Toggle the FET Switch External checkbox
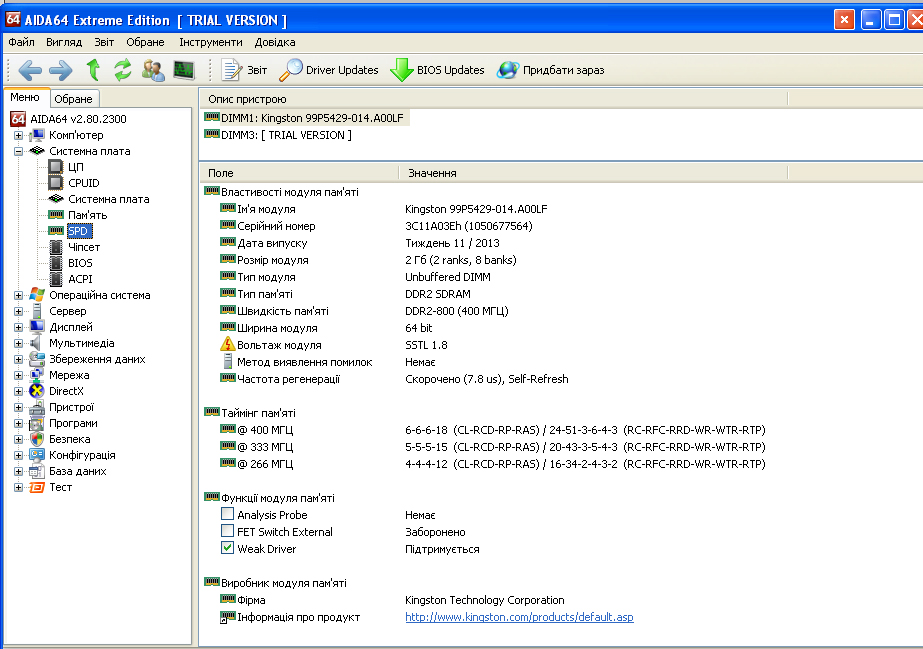Screen dimensions: 923x649 click(227, 531)
